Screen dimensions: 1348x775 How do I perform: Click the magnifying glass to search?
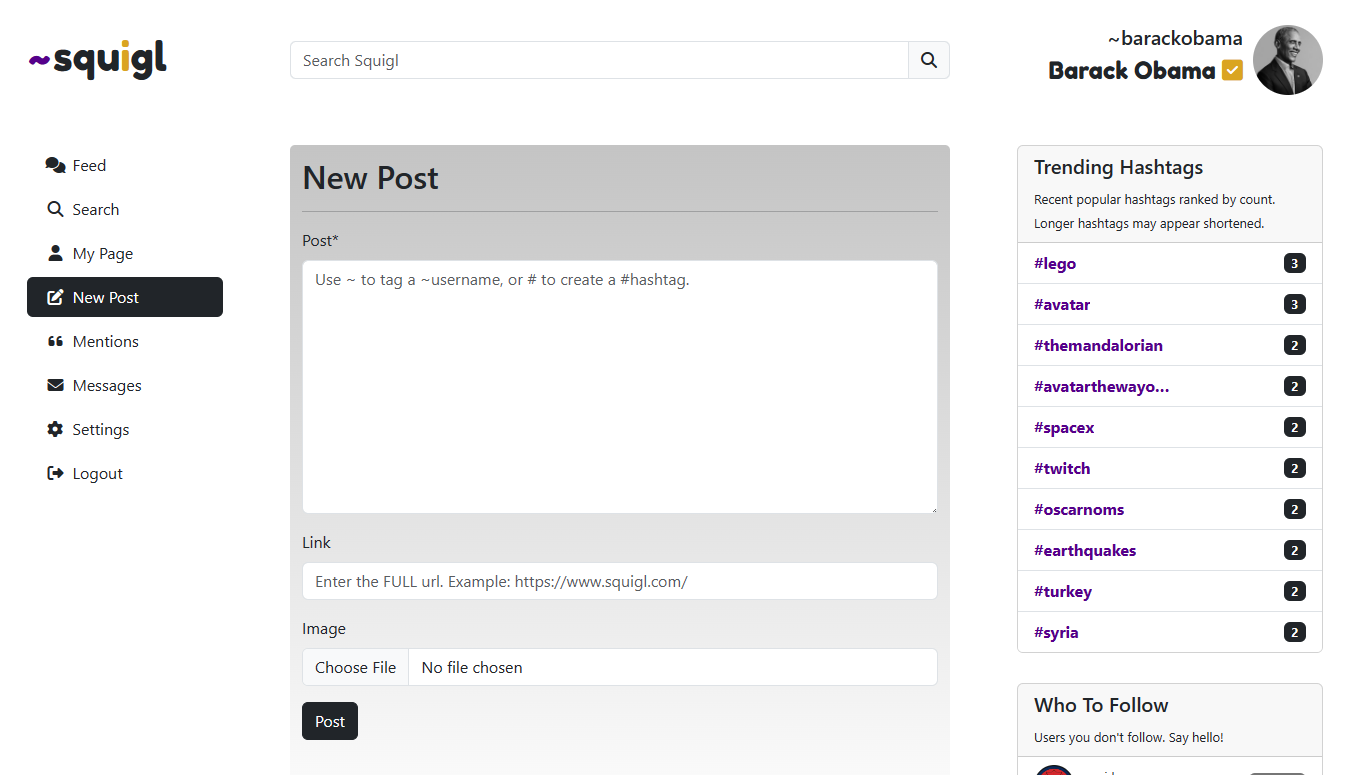click(928, 60)
